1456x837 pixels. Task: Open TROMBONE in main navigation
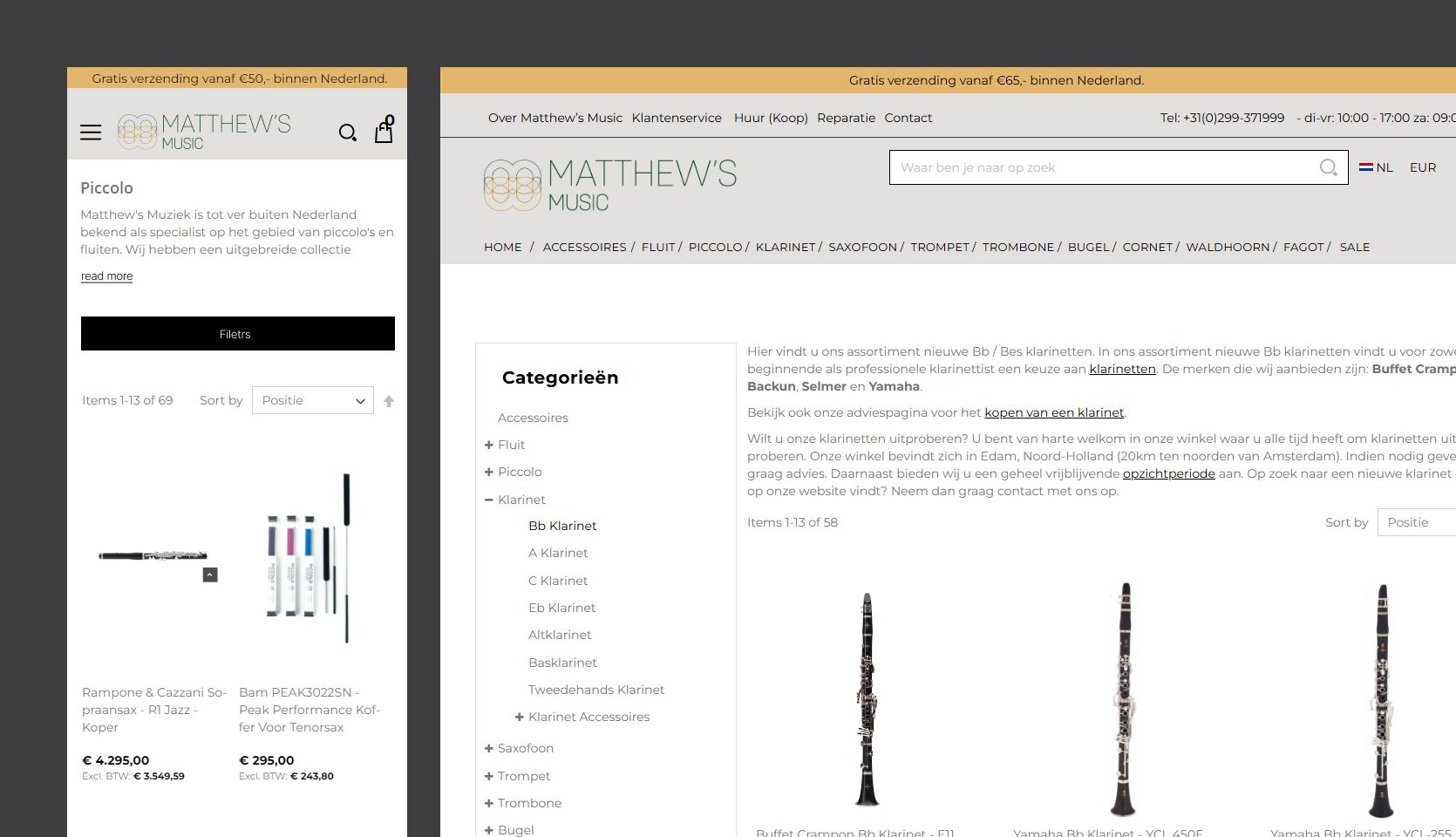click(1018, 248)
